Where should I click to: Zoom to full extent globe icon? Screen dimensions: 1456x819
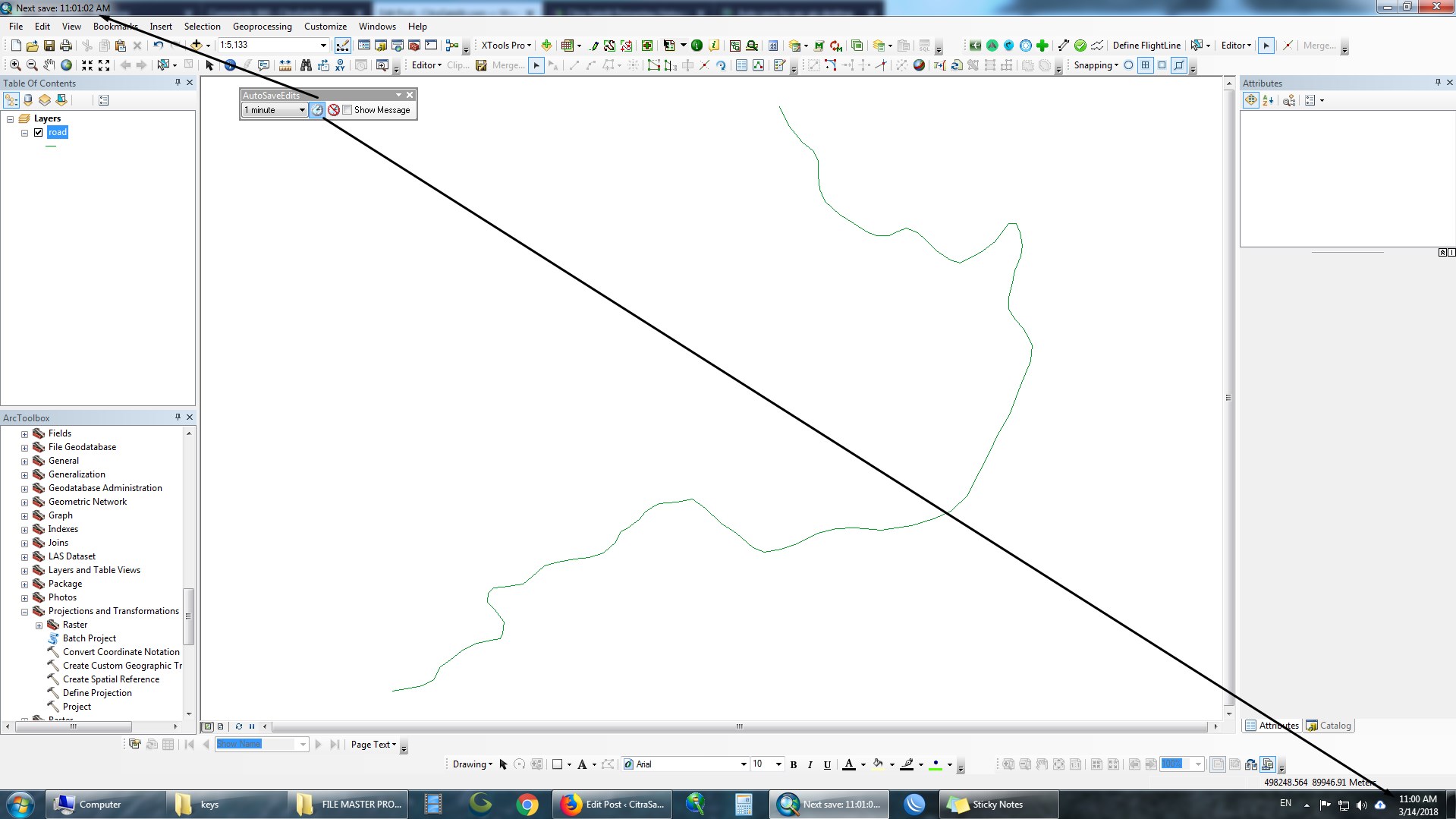point(67,65)
